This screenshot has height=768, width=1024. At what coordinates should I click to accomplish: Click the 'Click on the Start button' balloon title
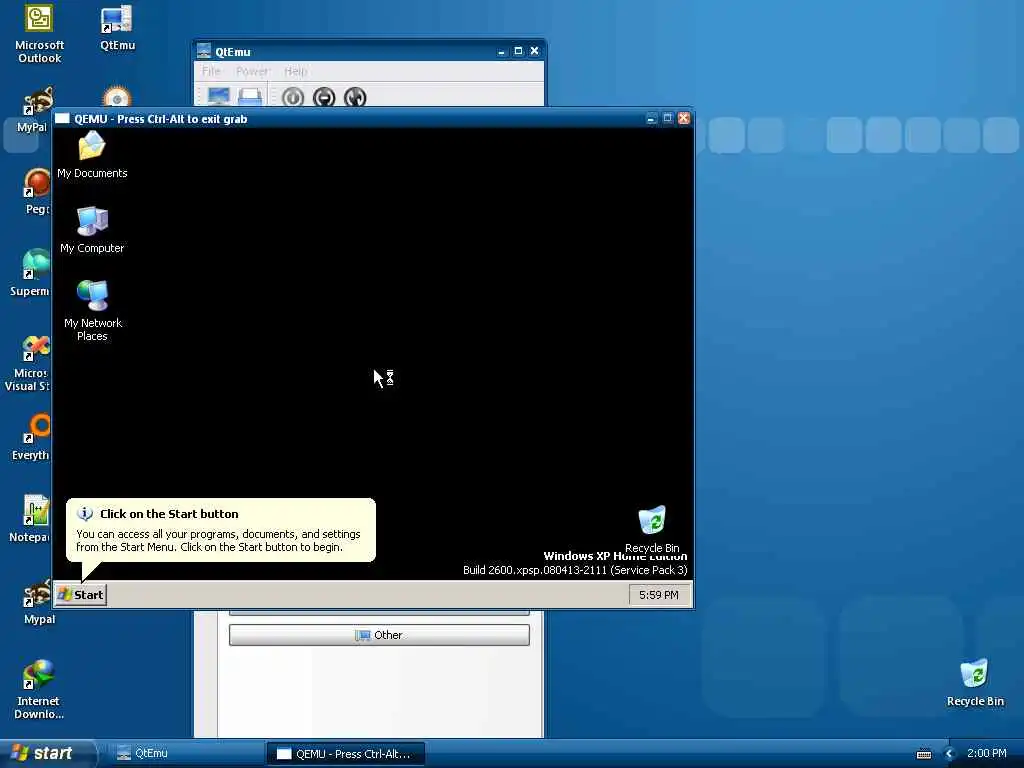pos(169,514)
